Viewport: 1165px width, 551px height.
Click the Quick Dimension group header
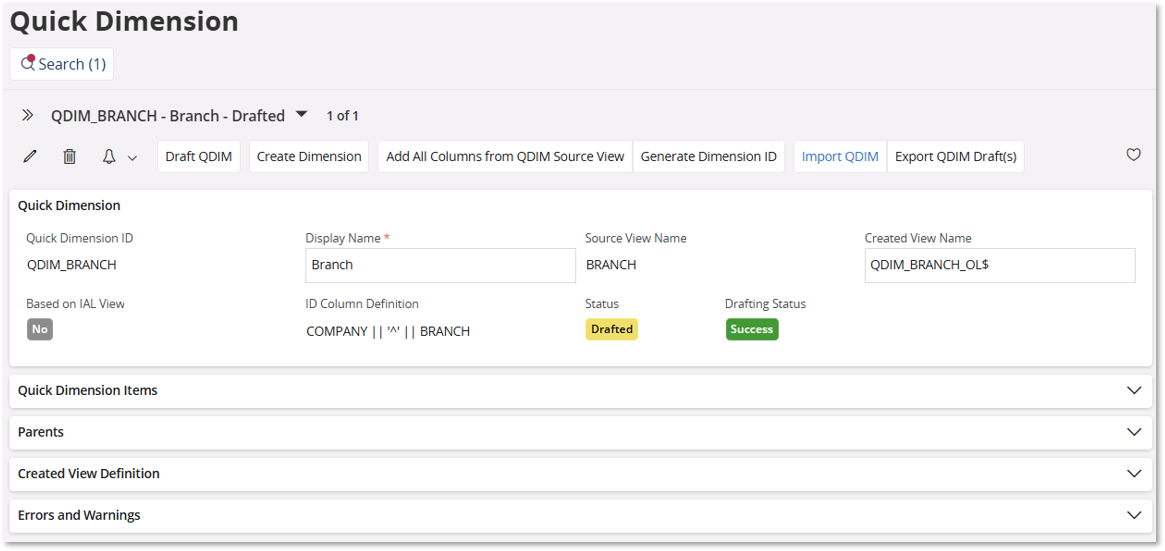point(69,206)
